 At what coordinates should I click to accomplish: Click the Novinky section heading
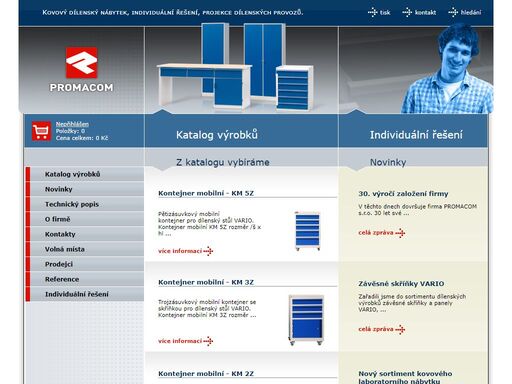(388, 162)
